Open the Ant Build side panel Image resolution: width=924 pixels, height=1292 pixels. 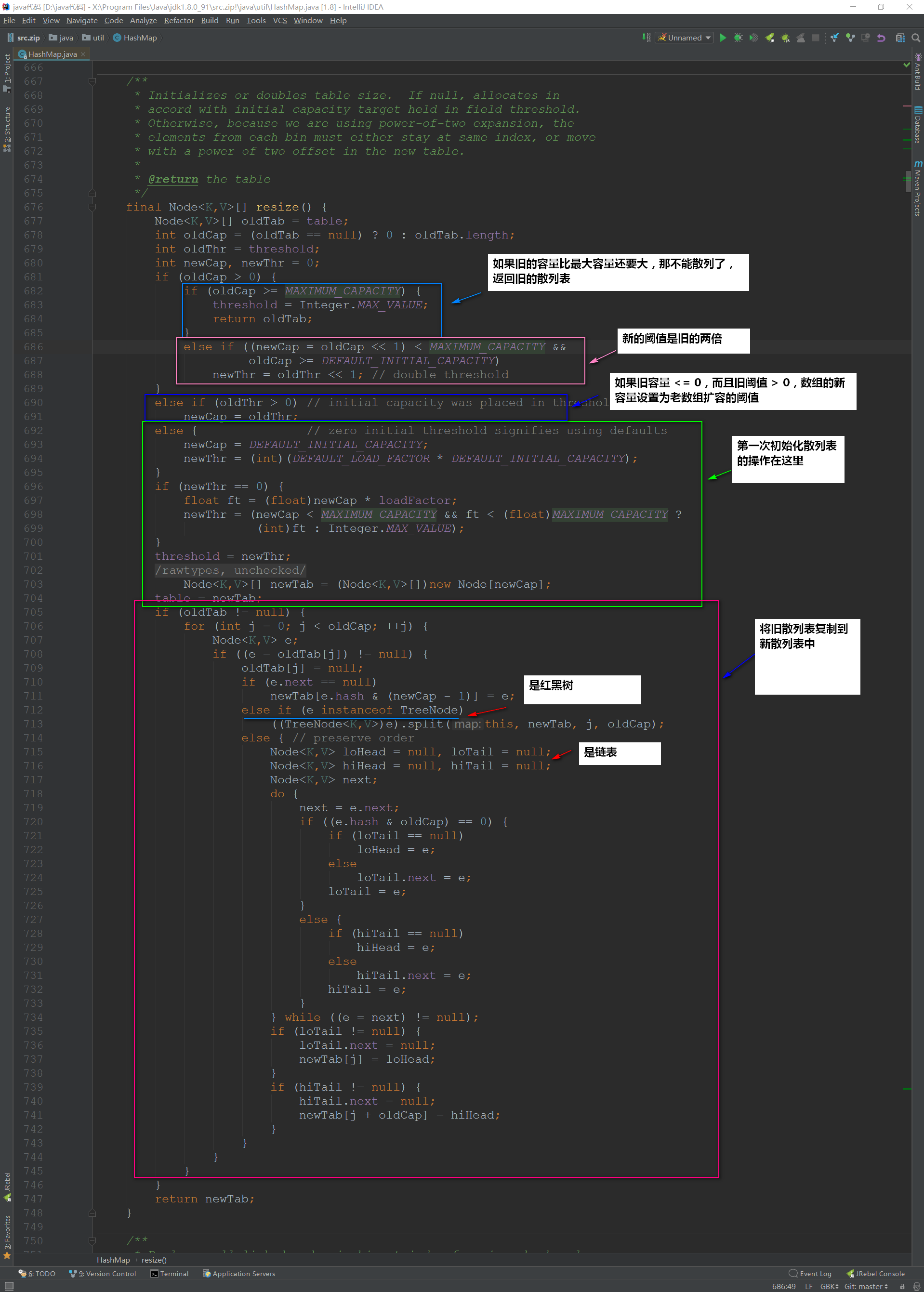(x=918, y=71)
